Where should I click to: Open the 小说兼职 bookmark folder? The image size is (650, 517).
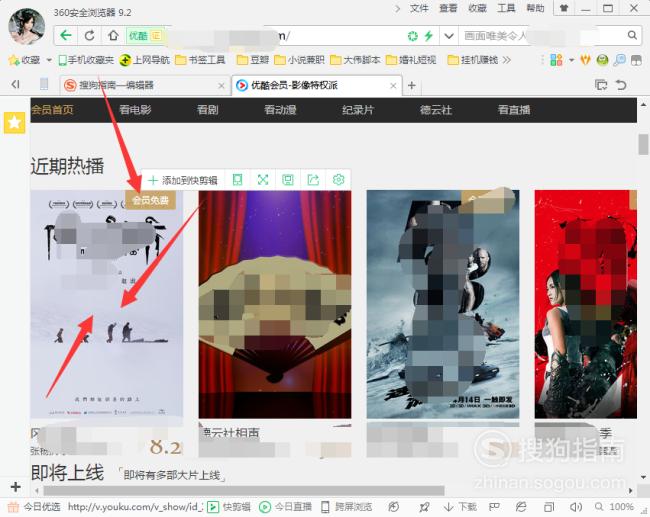tap(299, 61)
